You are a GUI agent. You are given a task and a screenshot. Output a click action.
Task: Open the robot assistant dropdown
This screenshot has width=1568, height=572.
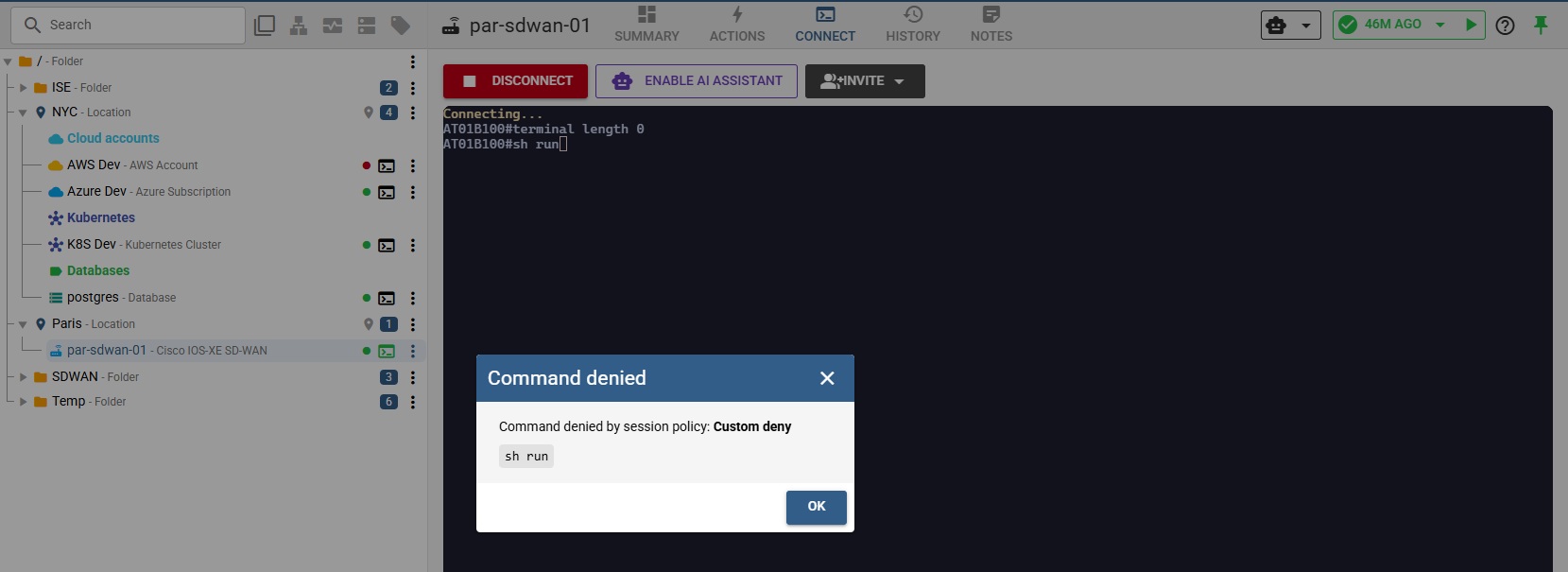pyautogui.click(x=1290, y=26)
